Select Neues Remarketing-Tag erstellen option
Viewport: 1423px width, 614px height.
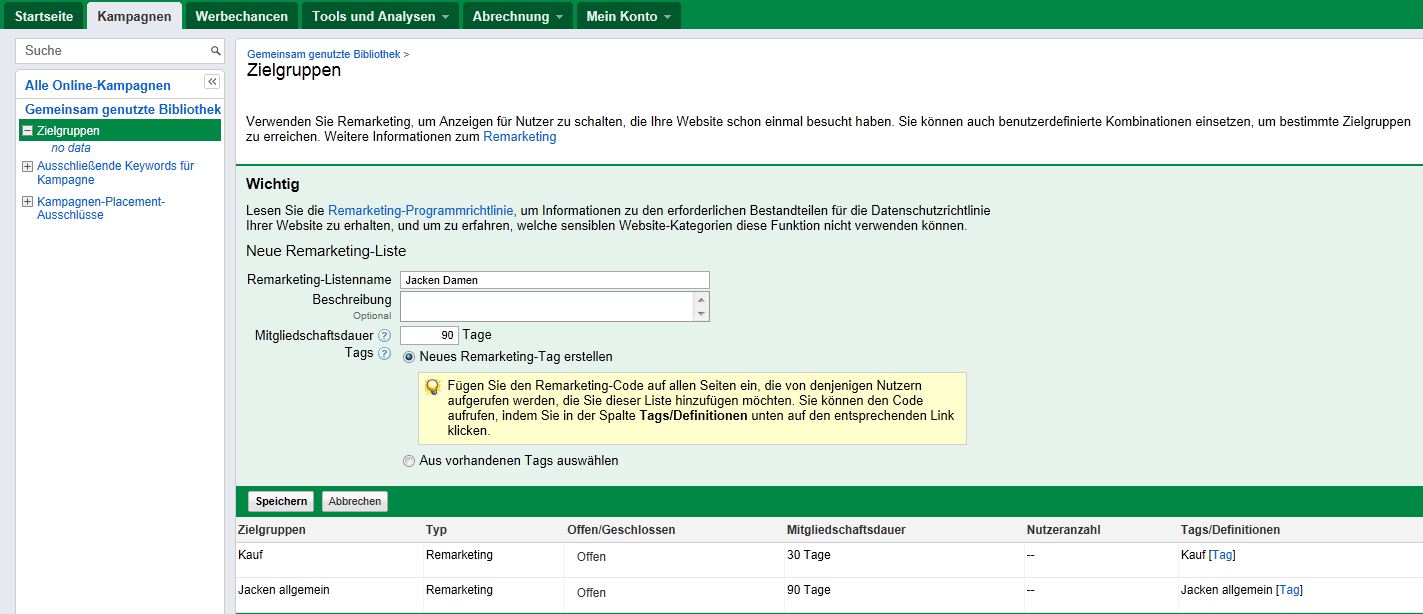point(409,357)
